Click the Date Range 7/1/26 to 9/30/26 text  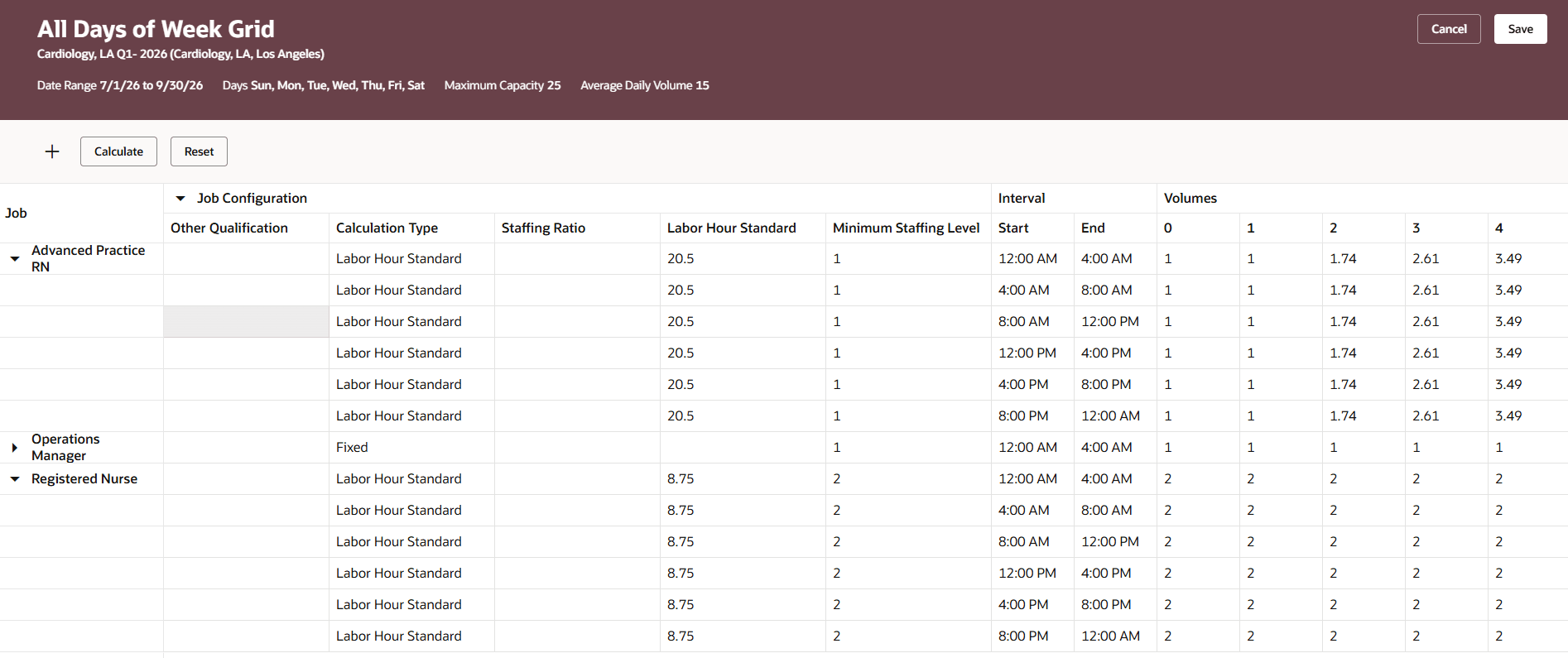[x=120, y=85]
